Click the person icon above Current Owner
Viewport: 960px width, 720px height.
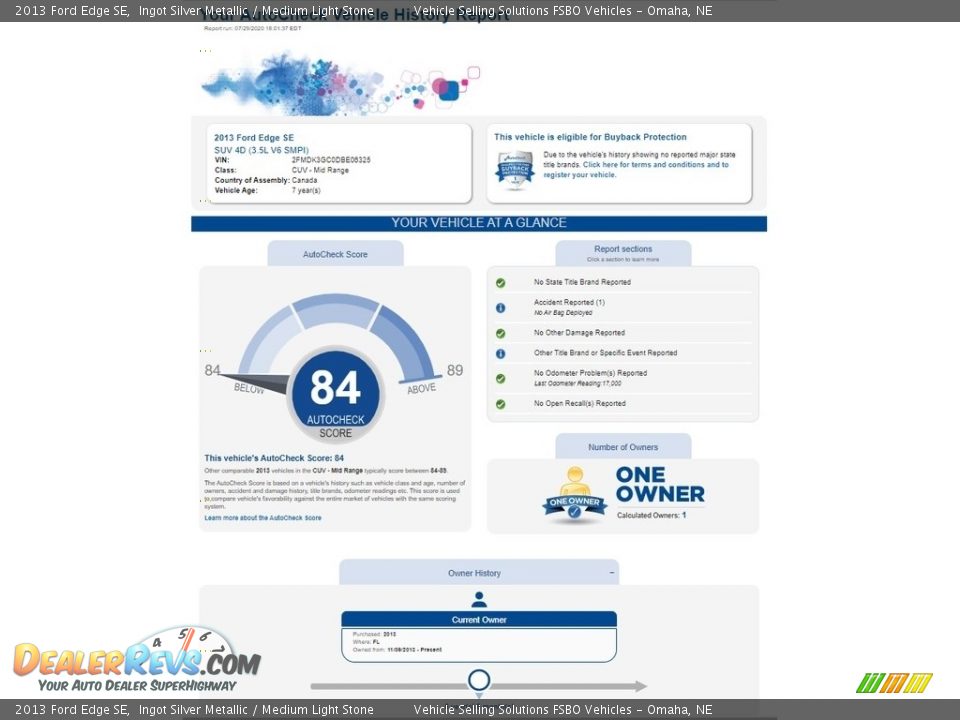point(479,599)
